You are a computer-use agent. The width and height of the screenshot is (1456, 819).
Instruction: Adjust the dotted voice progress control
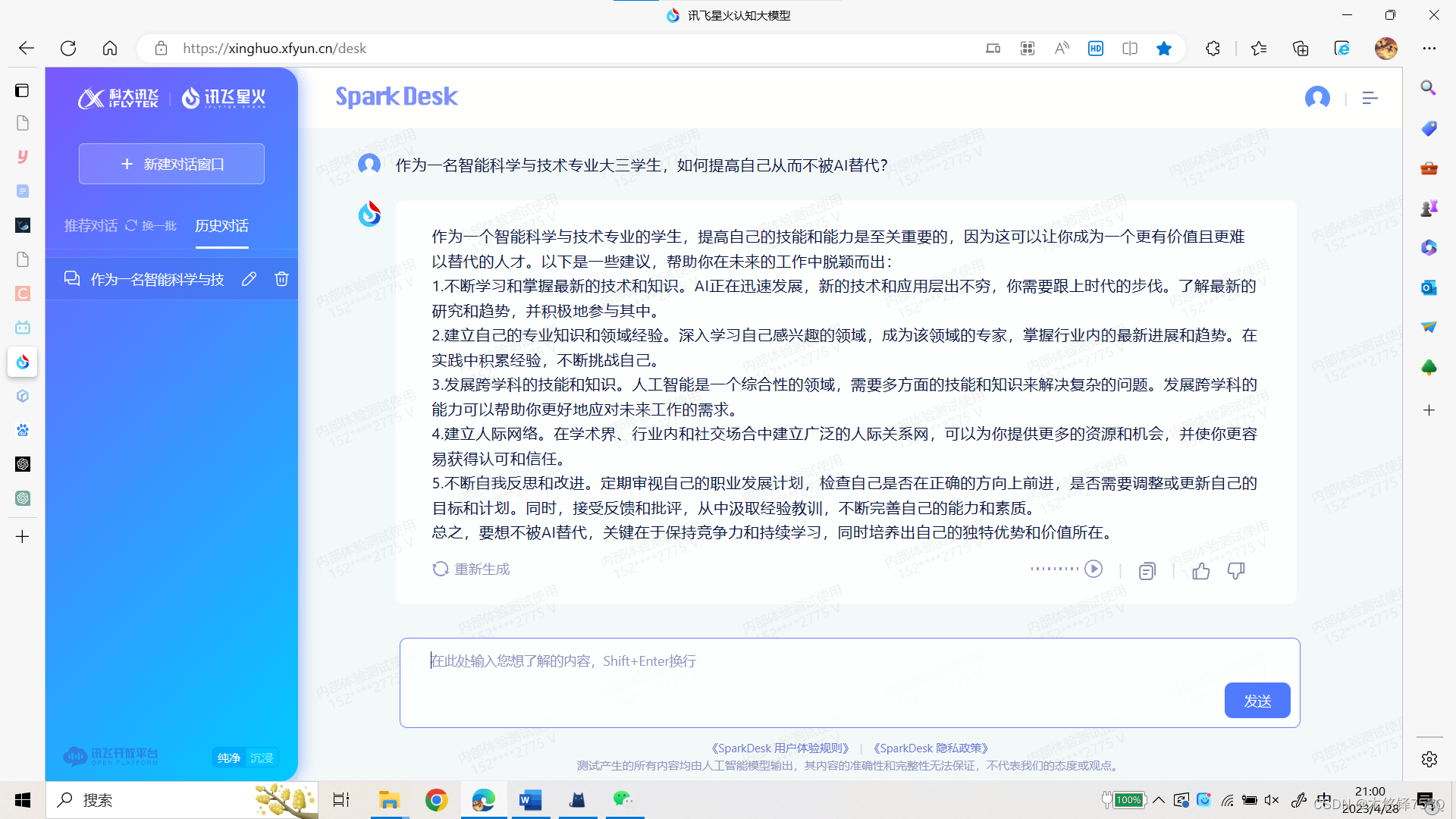point(1054,569)
